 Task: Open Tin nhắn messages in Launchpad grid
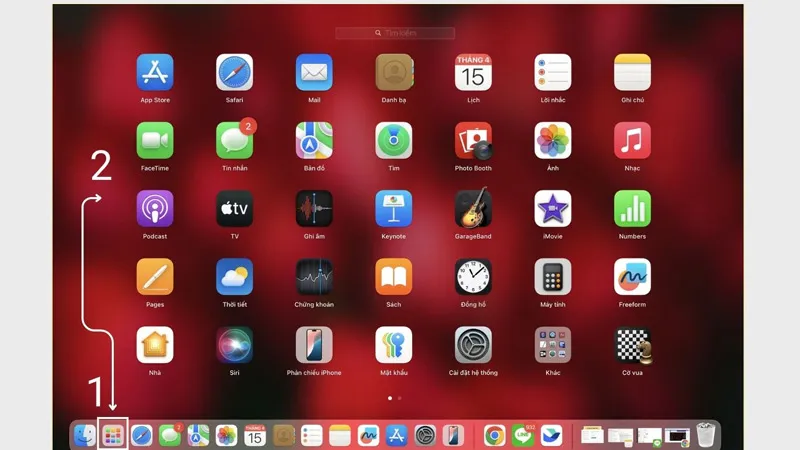pyautogui.click(x=234, y=140)
